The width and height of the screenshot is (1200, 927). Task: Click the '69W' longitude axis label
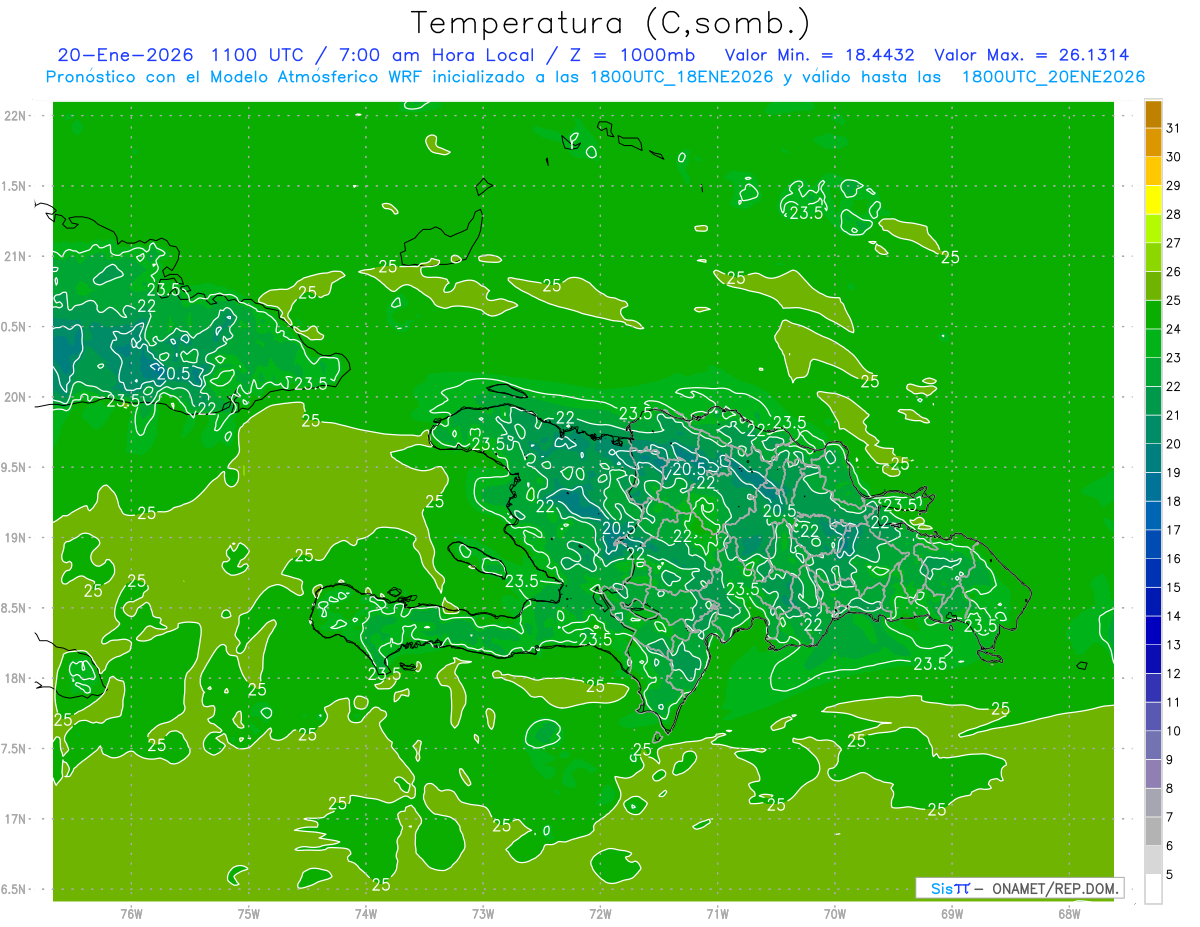(x=951, y=913)
